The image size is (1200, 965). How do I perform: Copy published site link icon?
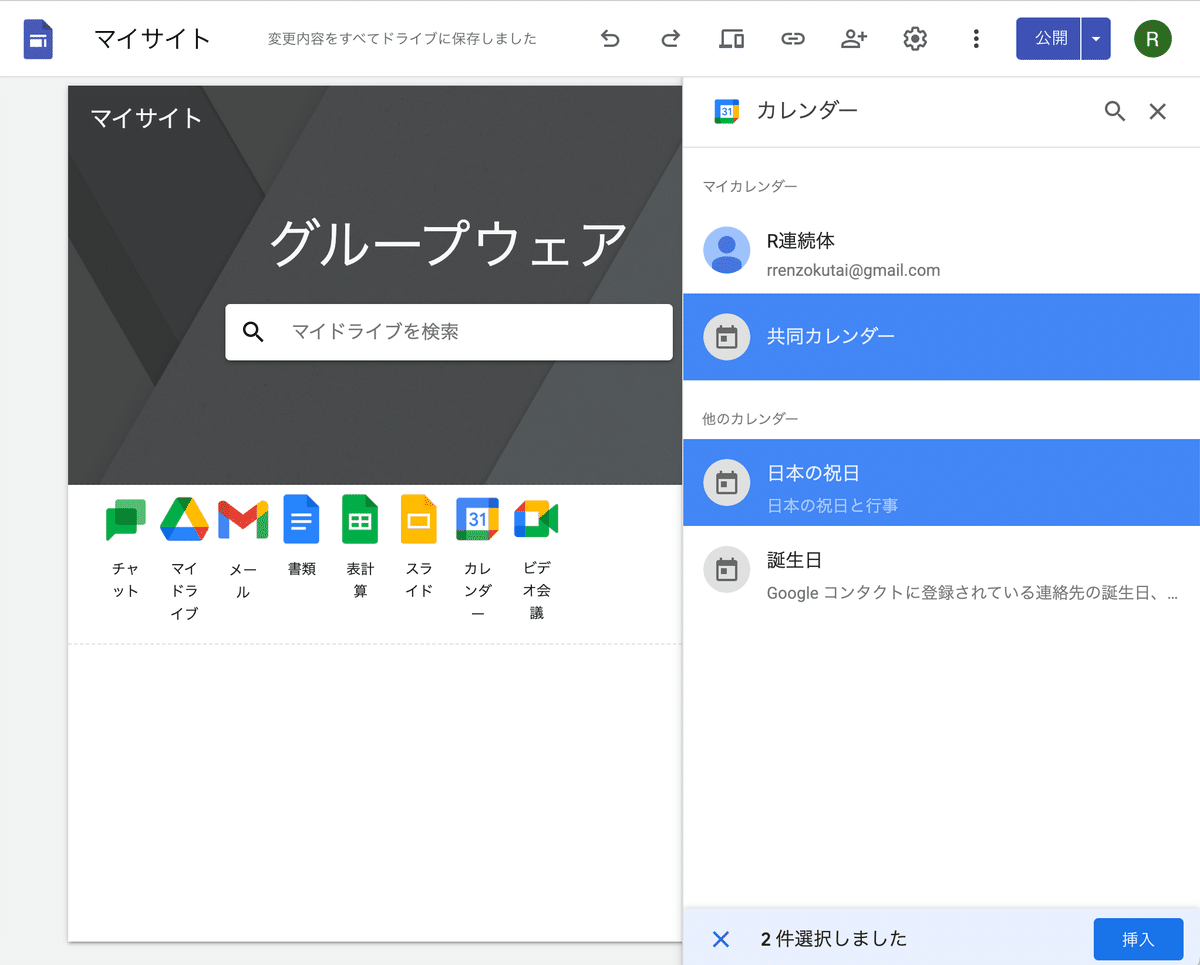[x=793, y=39]
